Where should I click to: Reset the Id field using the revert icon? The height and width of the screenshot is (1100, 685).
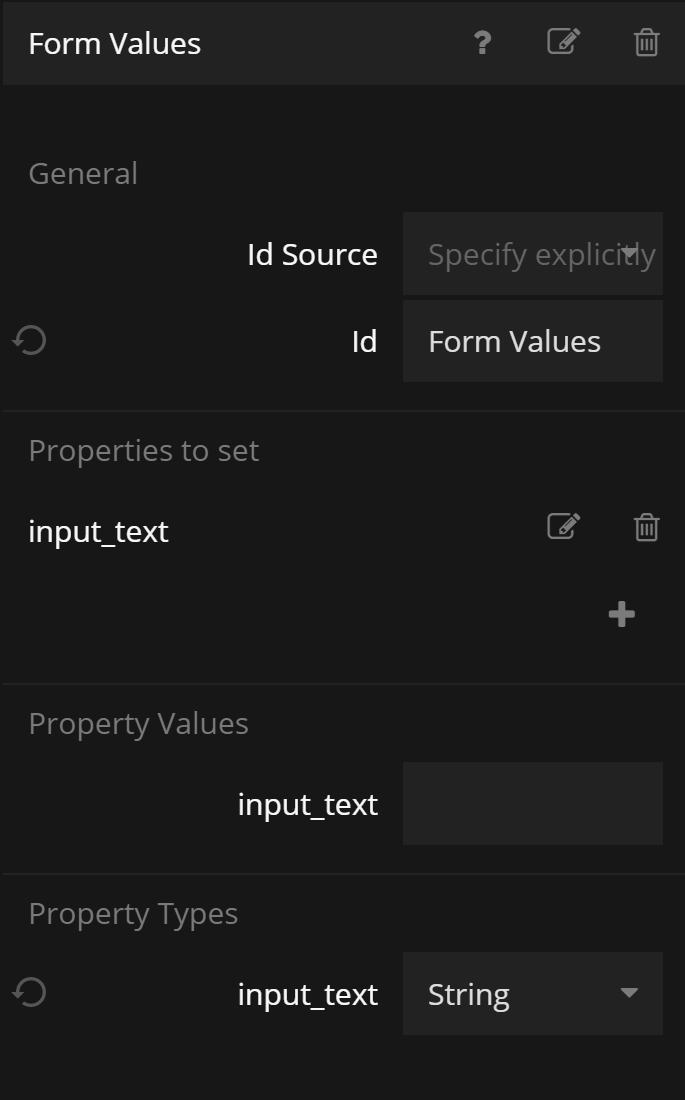tap(30, 341)
